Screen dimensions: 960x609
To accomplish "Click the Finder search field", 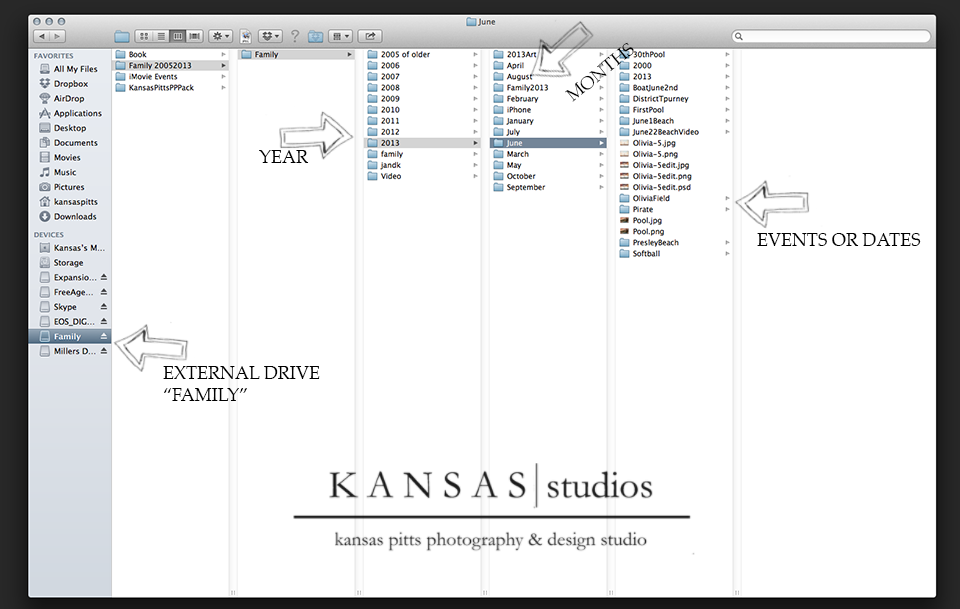I will (x=830, y=36).
